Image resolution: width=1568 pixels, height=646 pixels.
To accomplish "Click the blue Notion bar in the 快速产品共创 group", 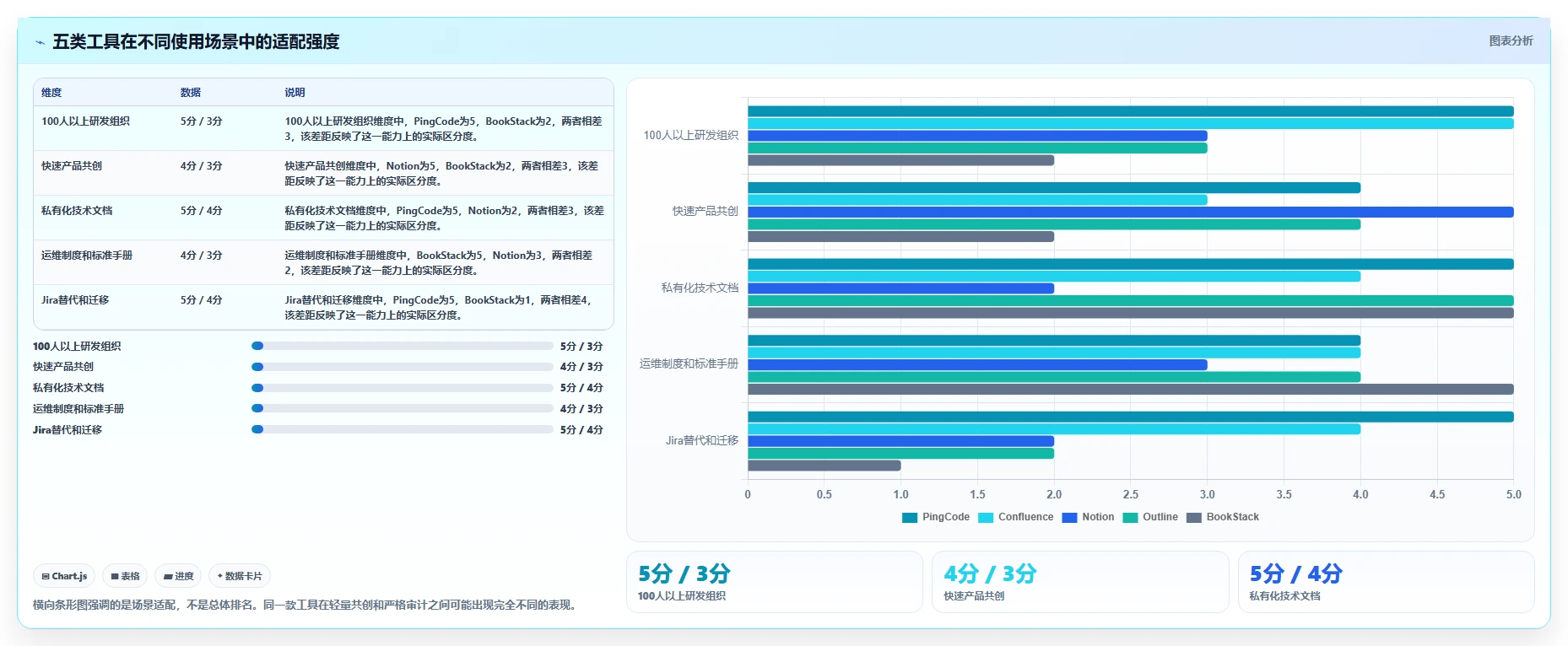I will point(1131,213).
